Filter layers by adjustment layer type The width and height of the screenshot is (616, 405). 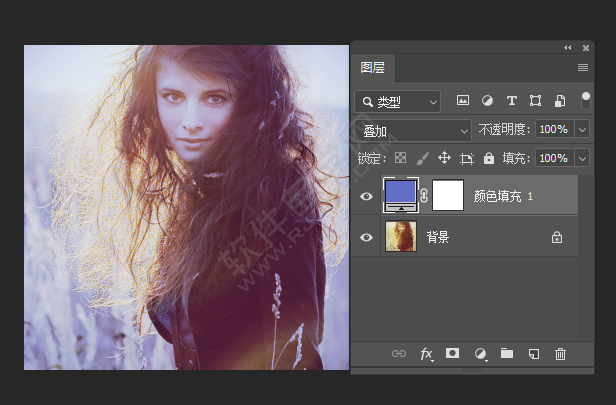(487, 101)
